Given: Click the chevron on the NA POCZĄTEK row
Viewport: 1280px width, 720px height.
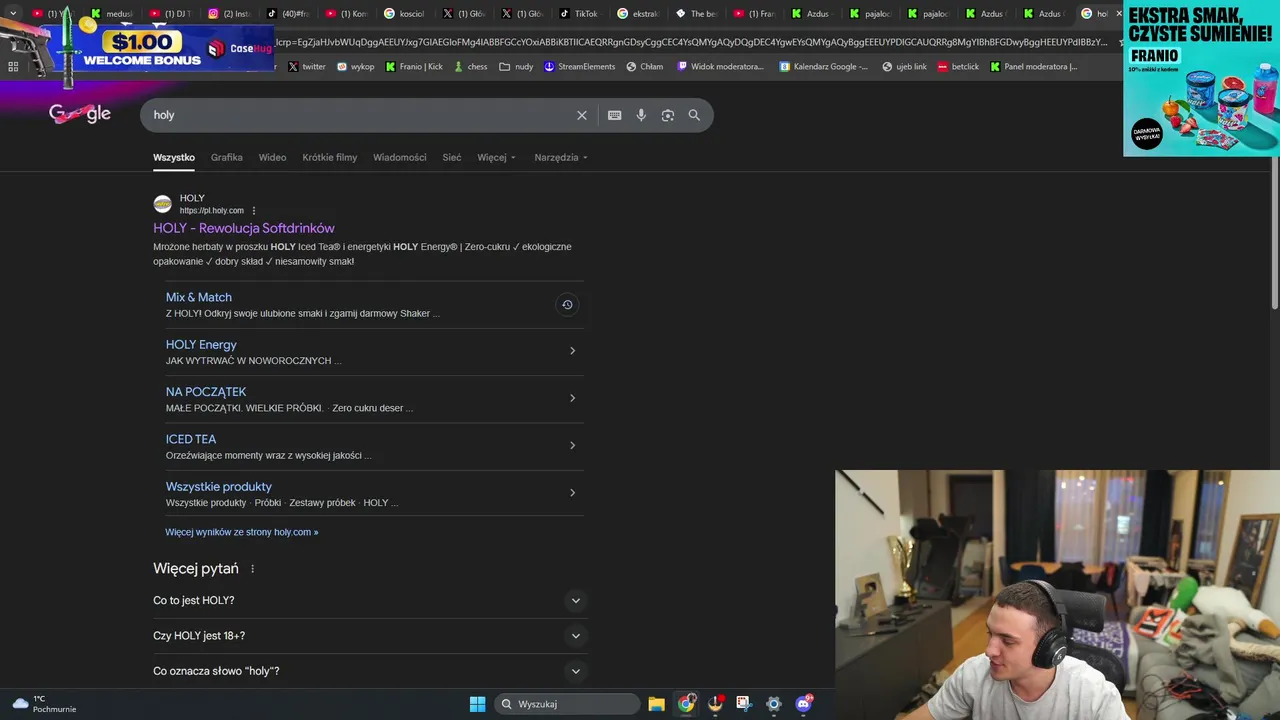Looking at the screenshot, I should (x=572, y=398).
